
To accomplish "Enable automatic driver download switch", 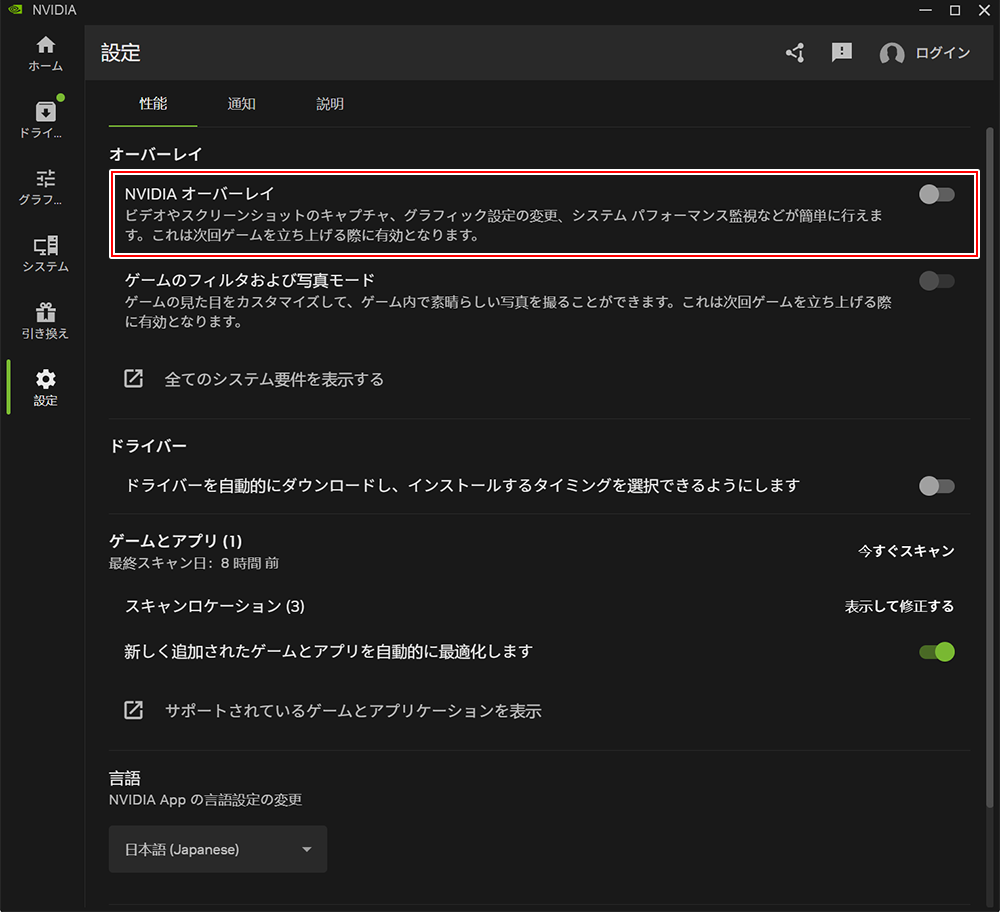I will coord(936,486).
